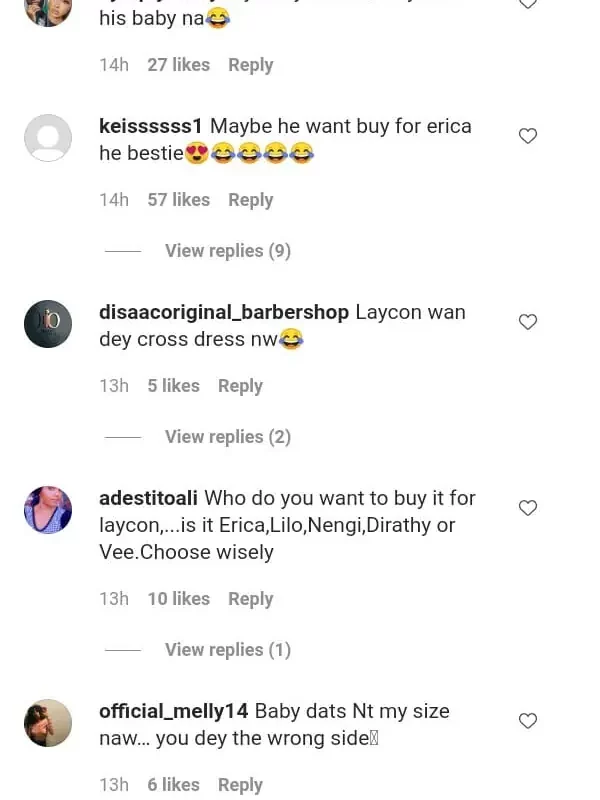Viewport: 600px width, 800px height.
Task: Reply to official_melly14's comment
Action: pos(240,785)
